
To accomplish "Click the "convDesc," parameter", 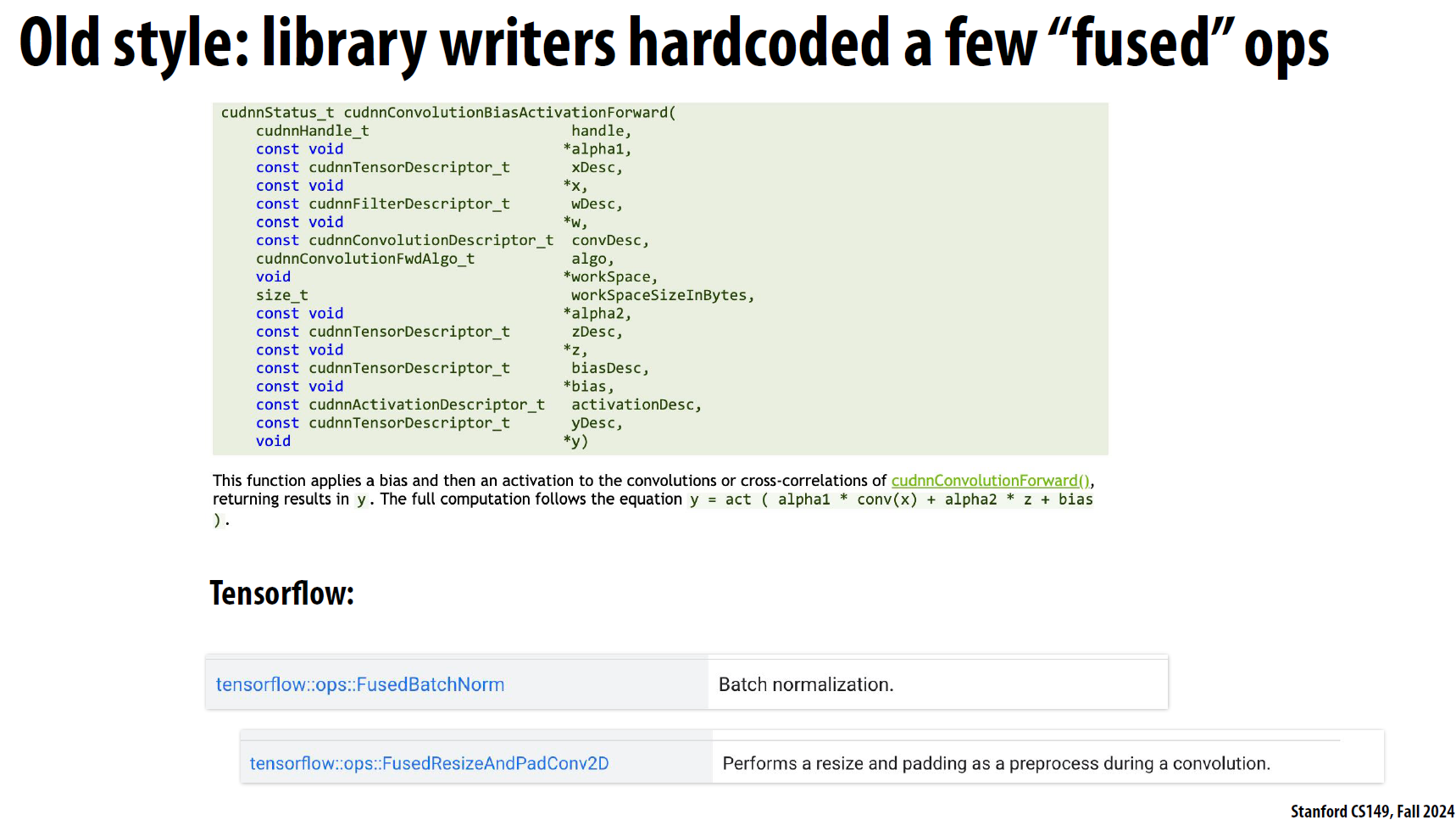I will 610,241.
